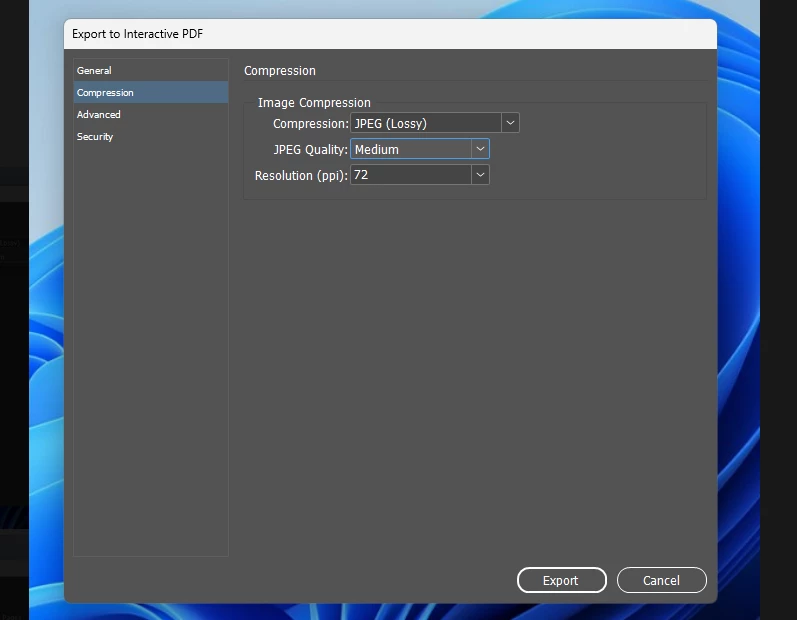Viewport: 797px width, 620px height.
Task: Click the Medium JPEG quality field
Action: 411,149
